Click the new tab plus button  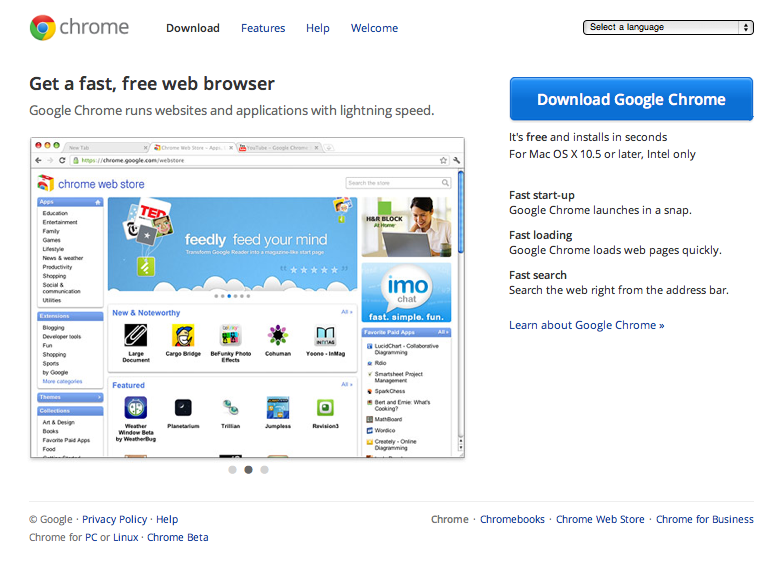point(329,148)
